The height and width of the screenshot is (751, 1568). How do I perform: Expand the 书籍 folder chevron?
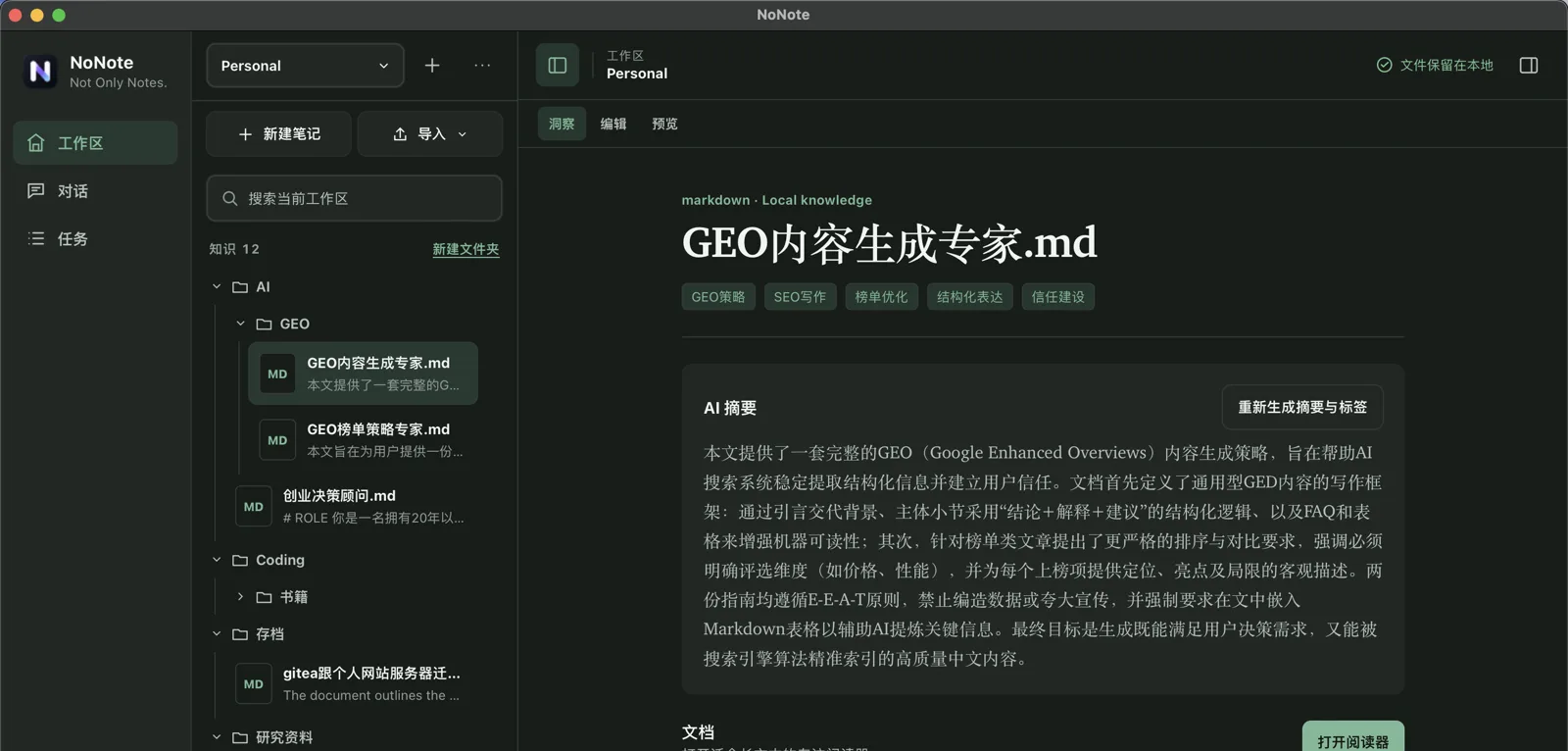(x=240, y=597)
